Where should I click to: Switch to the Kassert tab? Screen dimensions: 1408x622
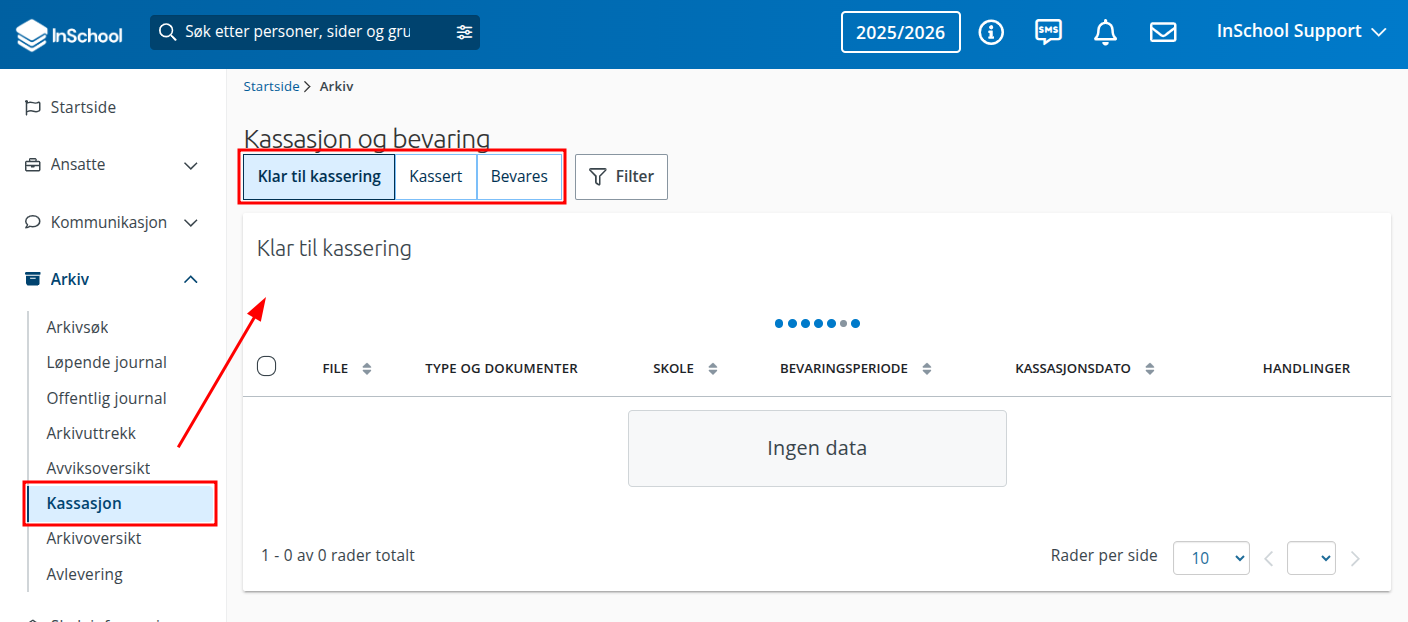[x=436, y=177]
